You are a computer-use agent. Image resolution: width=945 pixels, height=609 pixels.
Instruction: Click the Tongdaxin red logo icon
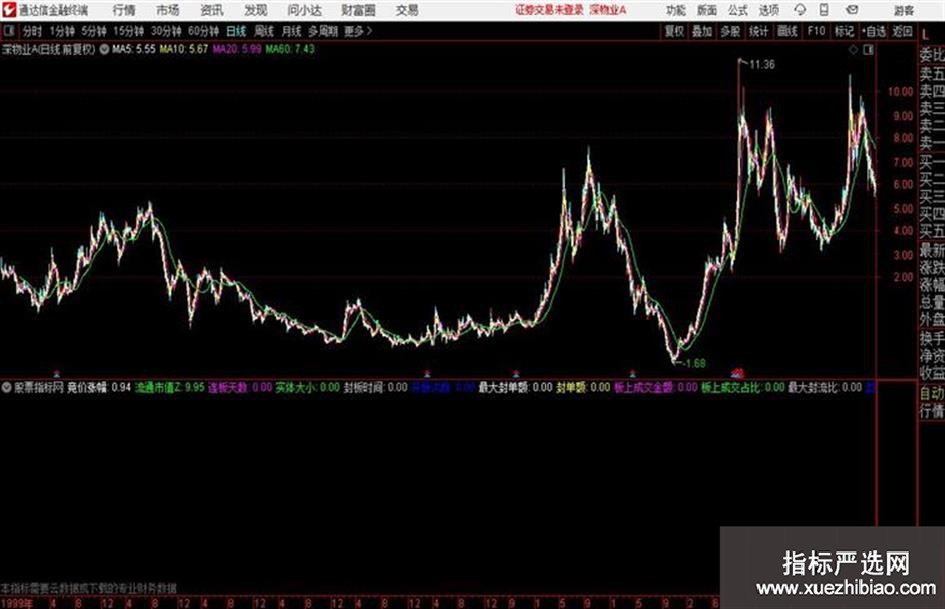click(x=9, y=10)
